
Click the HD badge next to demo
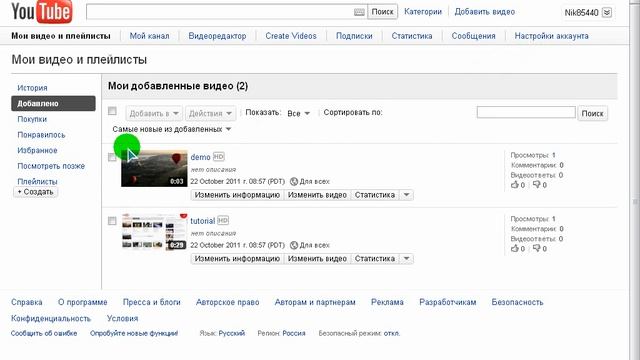[x=219, y=157]
